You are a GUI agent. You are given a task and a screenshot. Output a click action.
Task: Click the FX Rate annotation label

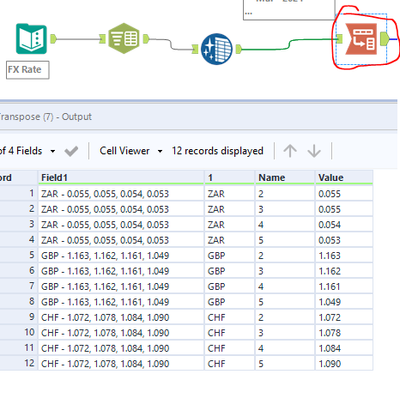[x=28, y=70]
